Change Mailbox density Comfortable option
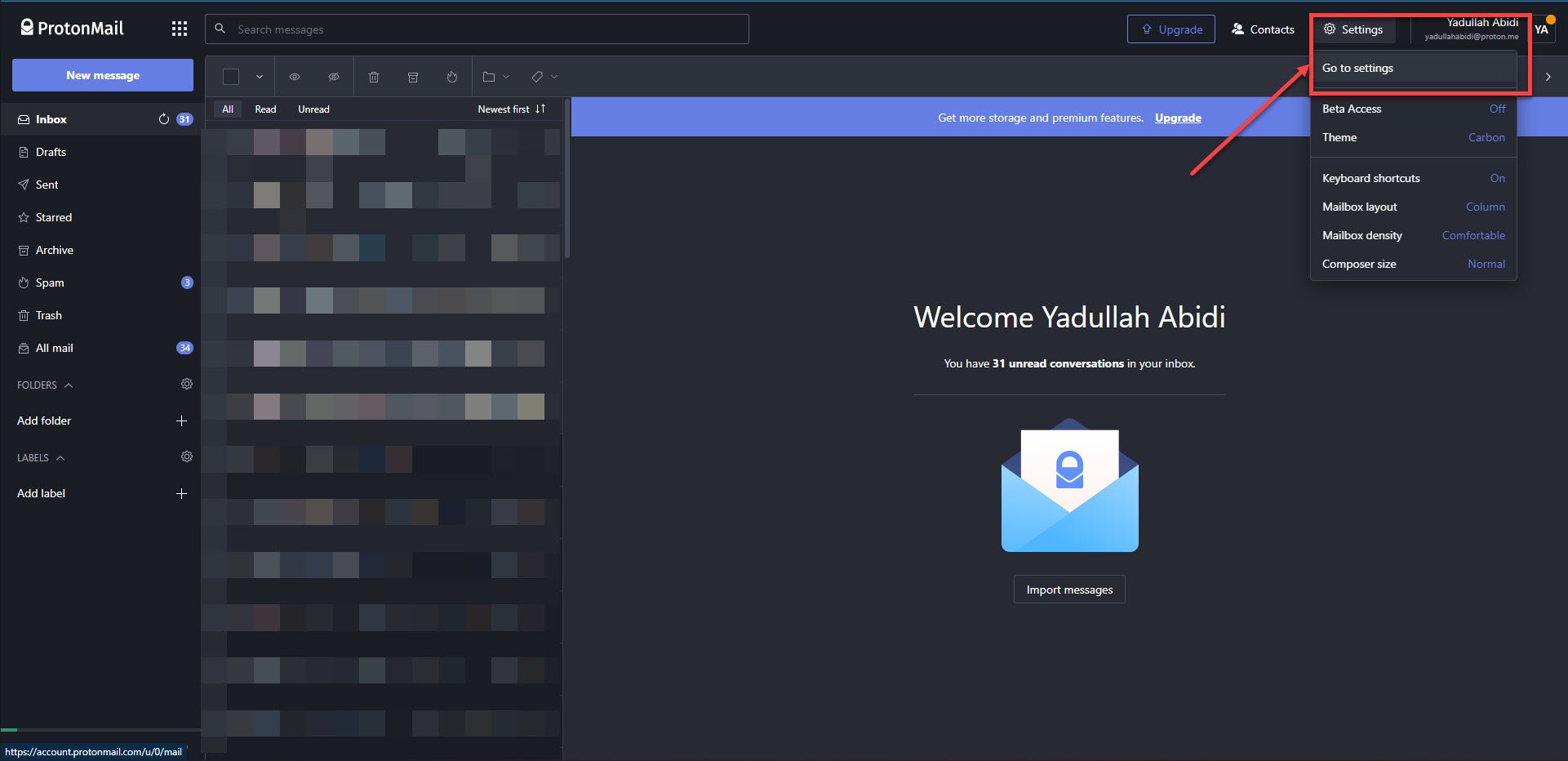Image resolution: width=1568 pixels, height=761 pixels. point(1414,235)
